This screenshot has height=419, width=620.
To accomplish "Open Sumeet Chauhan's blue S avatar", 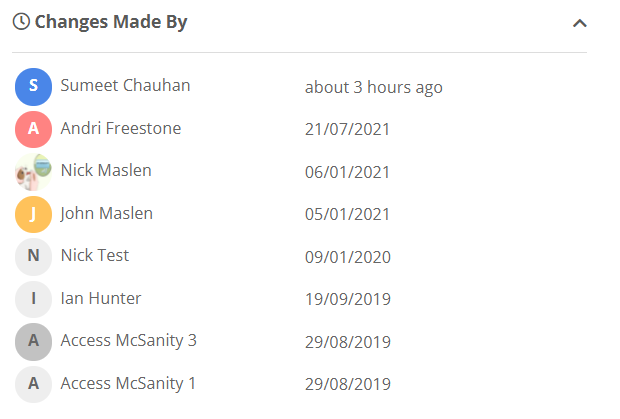I will [x=33, y=87].
